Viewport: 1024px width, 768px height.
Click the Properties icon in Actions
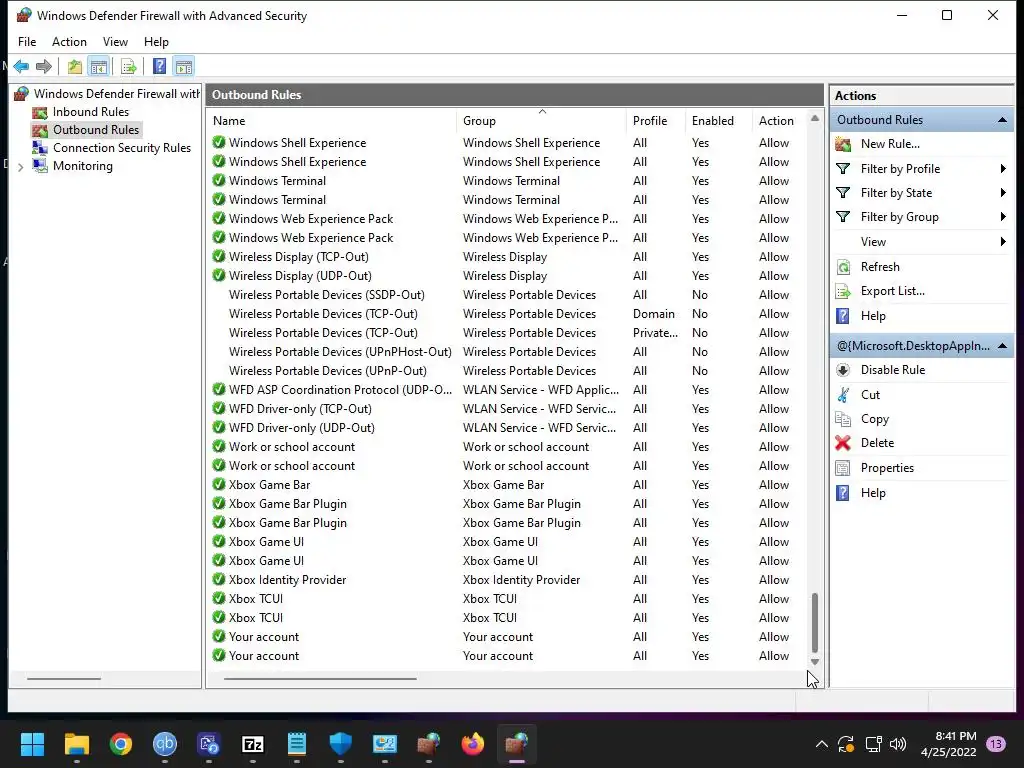[x=843, y=468]
